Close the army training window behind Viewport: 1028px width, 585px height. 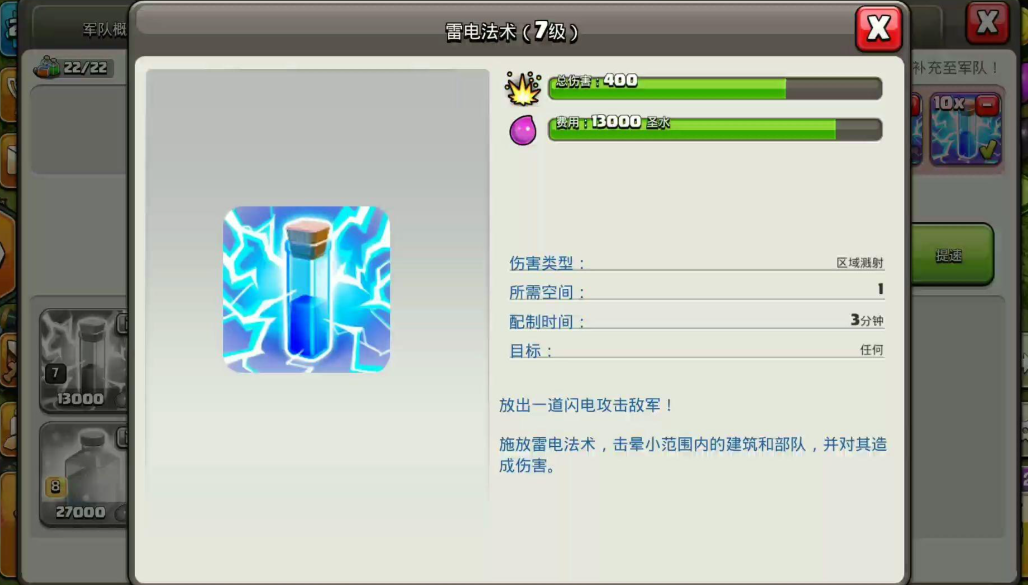click(987, 23)
